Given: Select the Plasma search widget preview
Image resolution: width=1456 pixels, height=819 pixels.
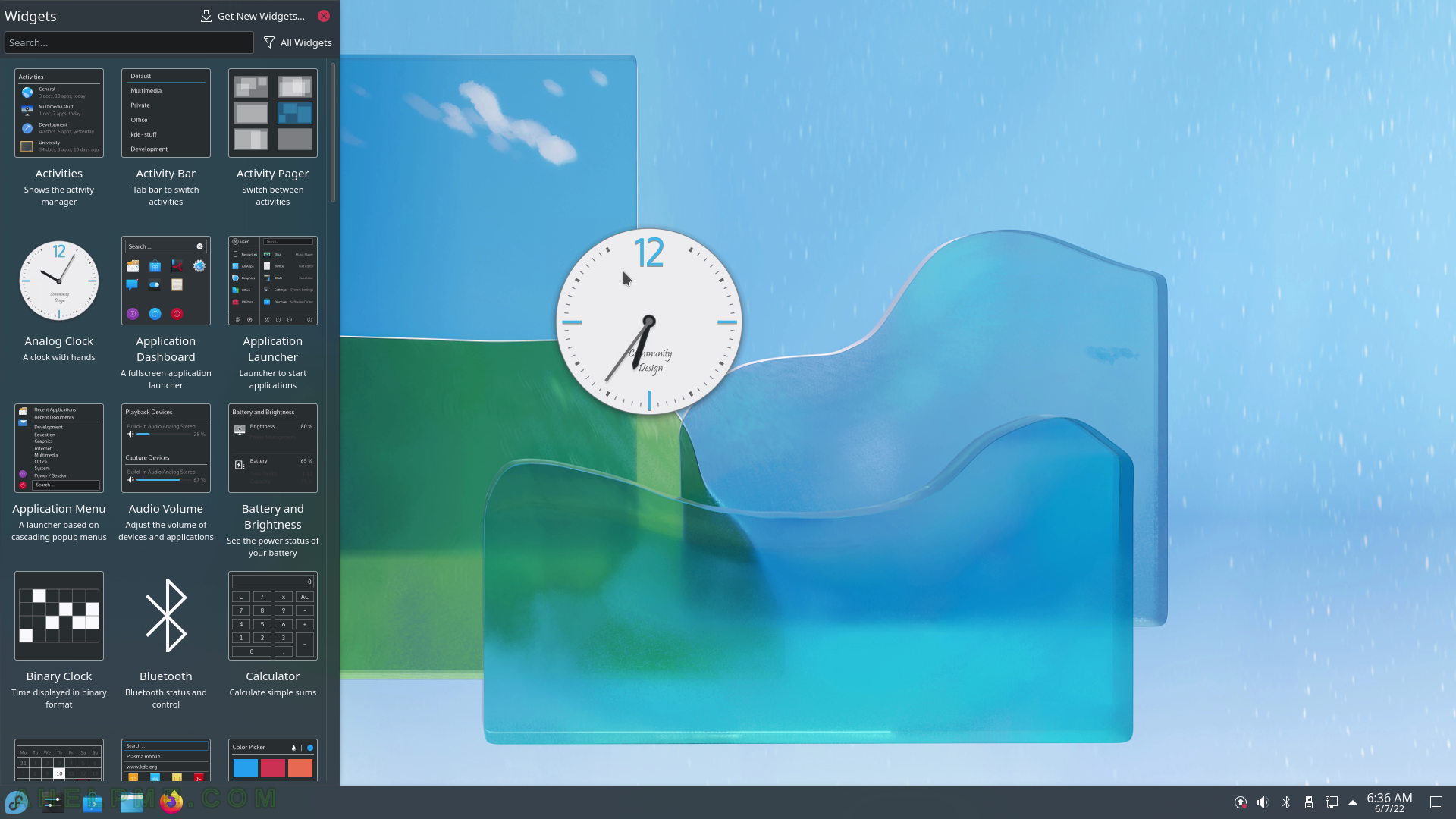Looking at the screenshot, I should [x=165, y=761].
